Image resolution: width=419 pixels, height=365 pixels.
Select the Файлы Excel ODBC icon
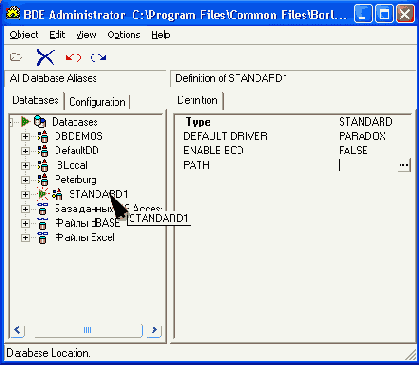tap(43, 238)
